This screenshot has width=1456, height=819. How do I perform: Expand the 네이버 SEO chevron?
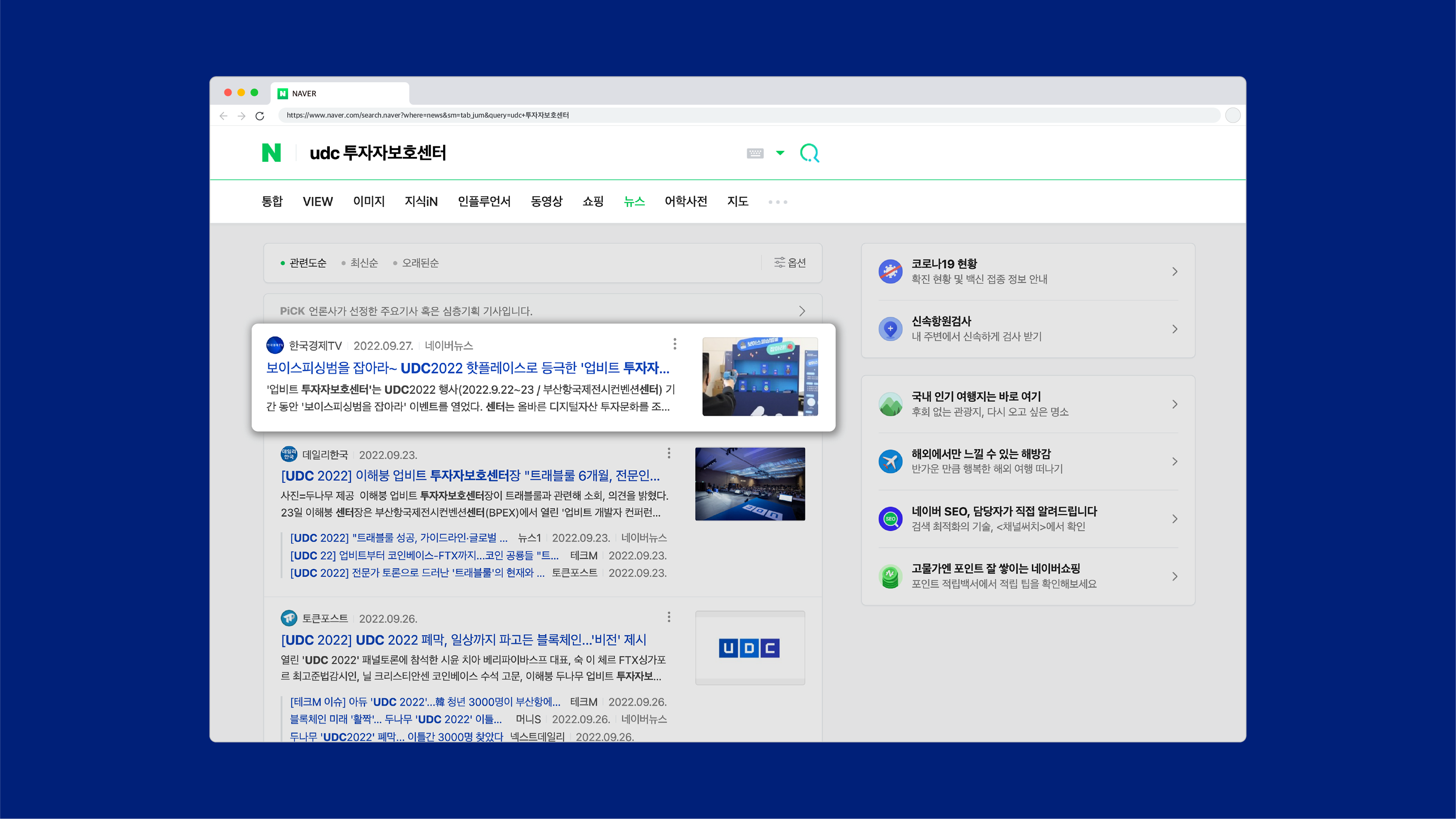(x=1175, y=519)
